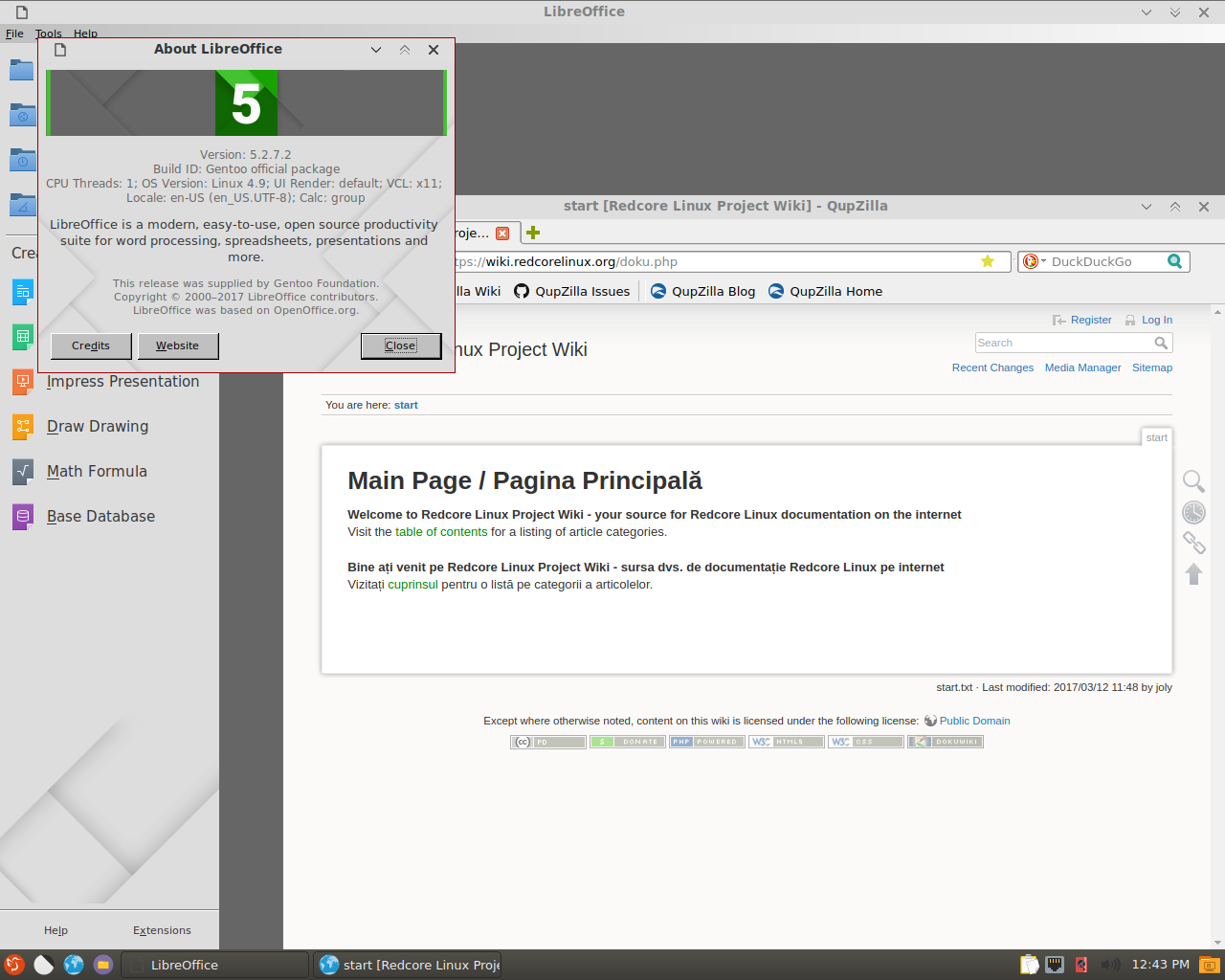Click the magnifier in the DuckDuckGo search box
The height and width of the screenshot is (980, 1225).
[1174, 261]
